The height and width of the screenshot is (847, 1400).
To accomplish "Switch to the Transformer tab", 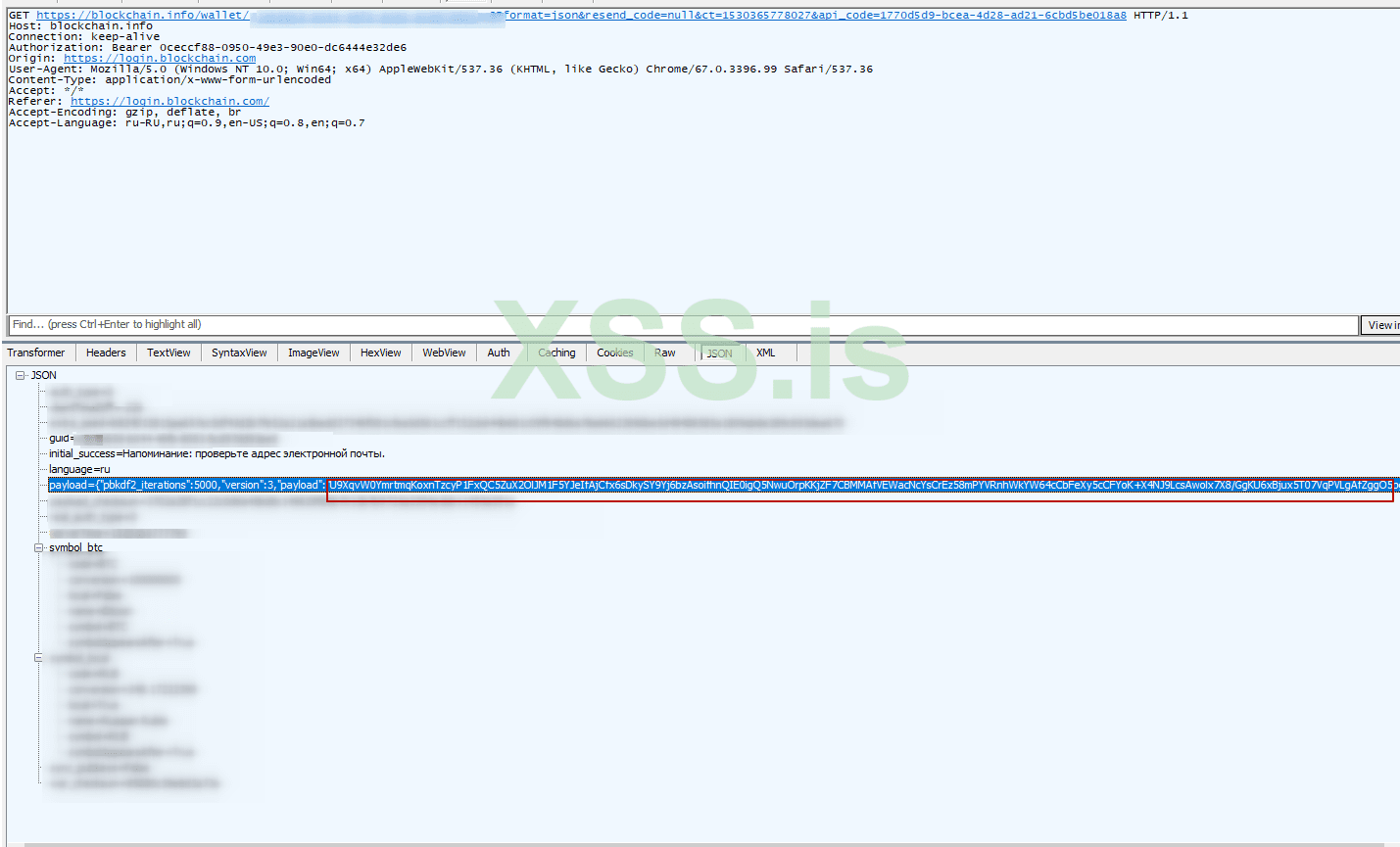I will point(36,353).
